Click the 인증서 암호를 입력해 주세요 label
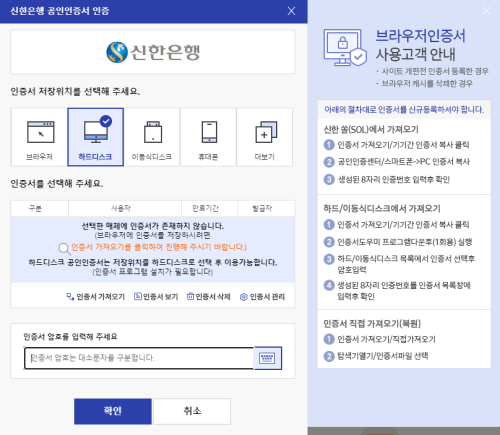 pos(70,336)
